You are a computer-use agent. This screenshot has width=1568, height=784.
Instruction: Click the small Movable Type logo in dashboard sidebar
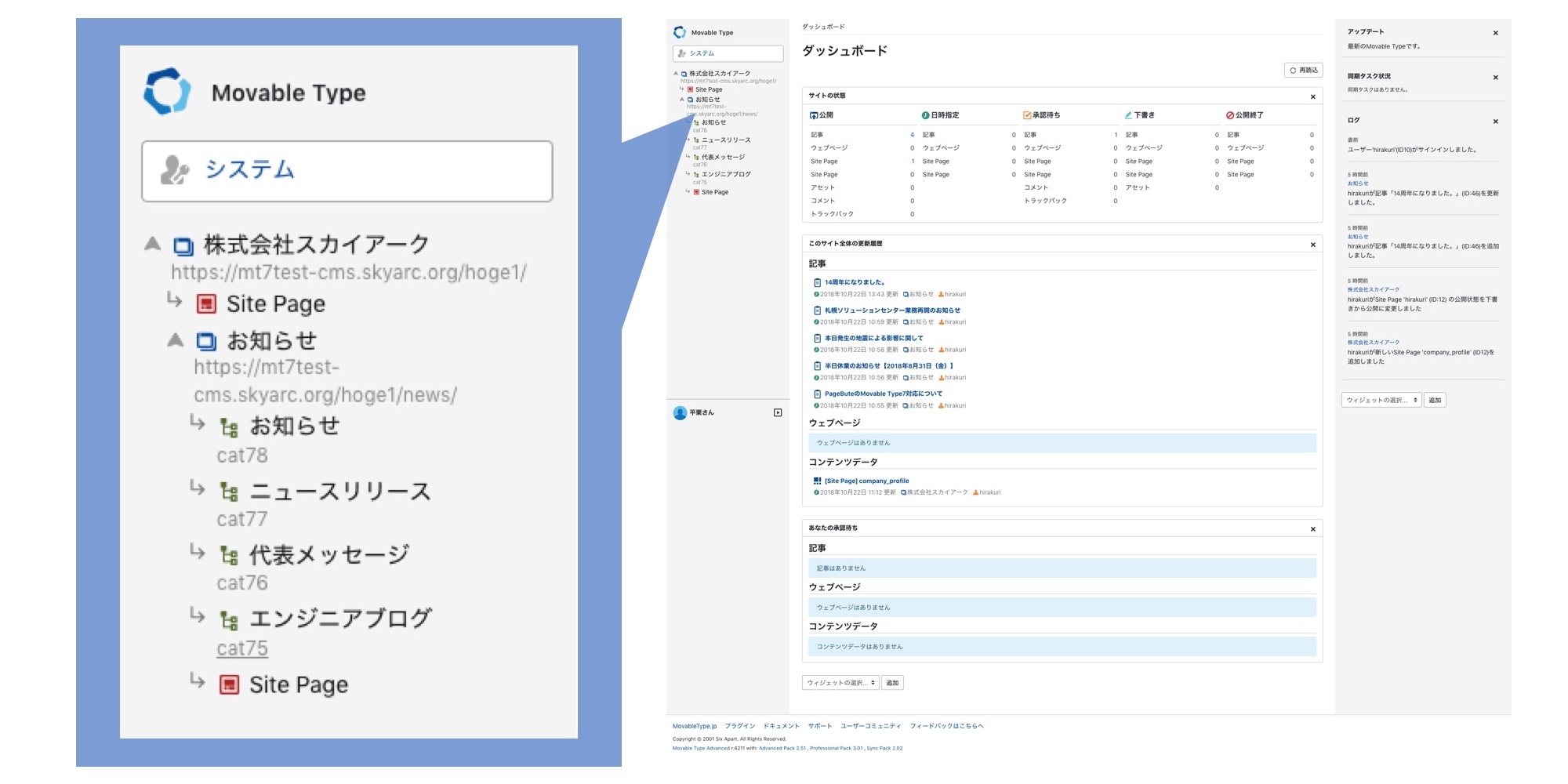point(680,32)
